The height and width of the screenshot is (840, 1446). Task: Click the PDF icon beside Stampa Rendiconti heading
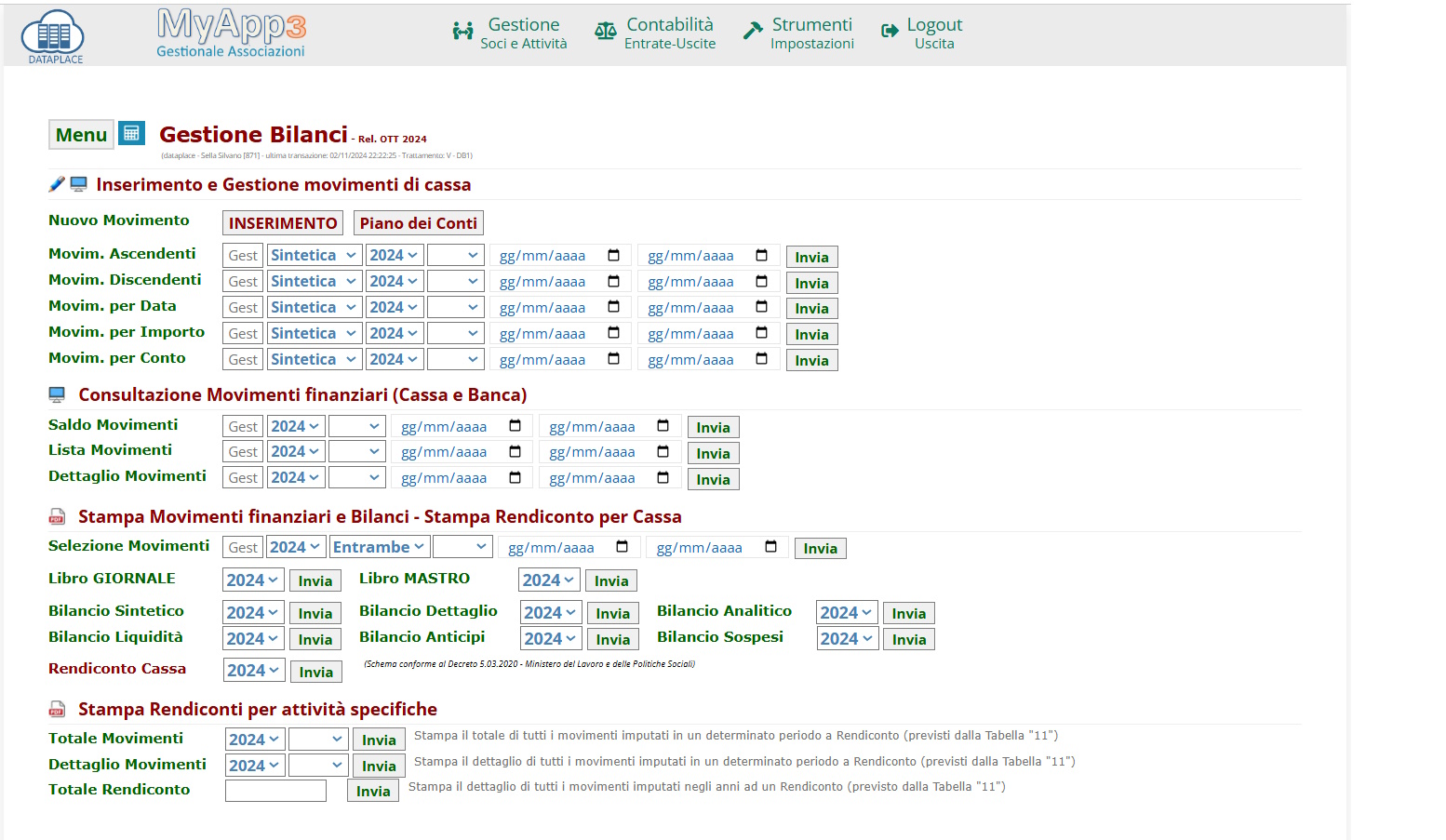(x=57, y=710)
